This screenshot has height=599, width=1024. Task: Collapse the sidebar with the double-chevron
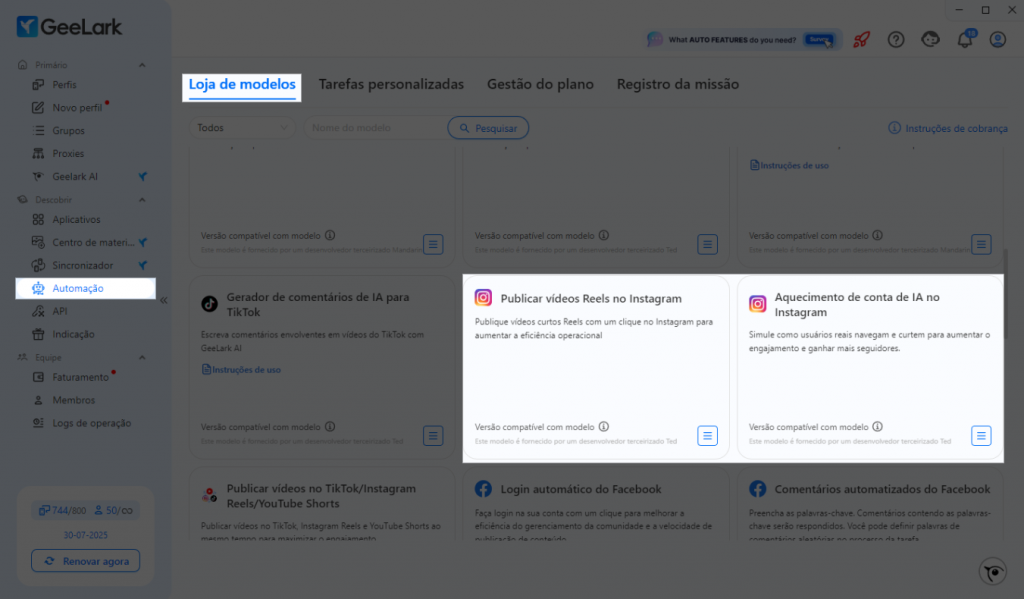click(164, 300)
